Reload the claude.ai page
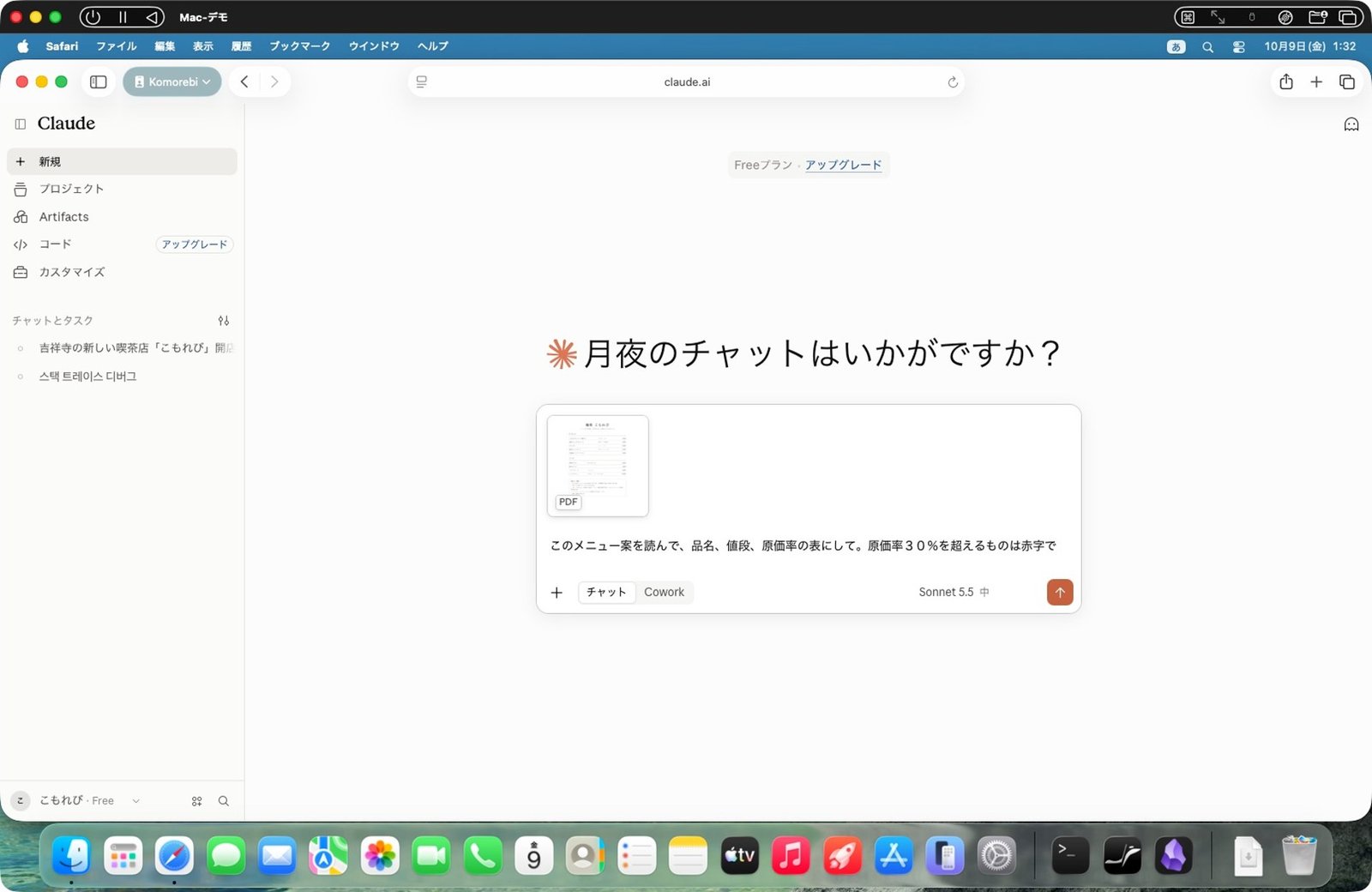This screenshot has height=892, width=1372. 953,82
